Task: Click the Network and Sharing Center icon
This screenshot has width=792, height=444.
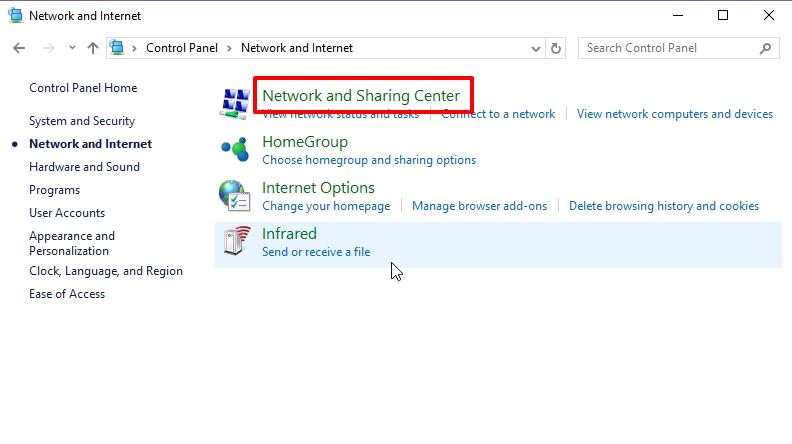Action: click(234, 101)
